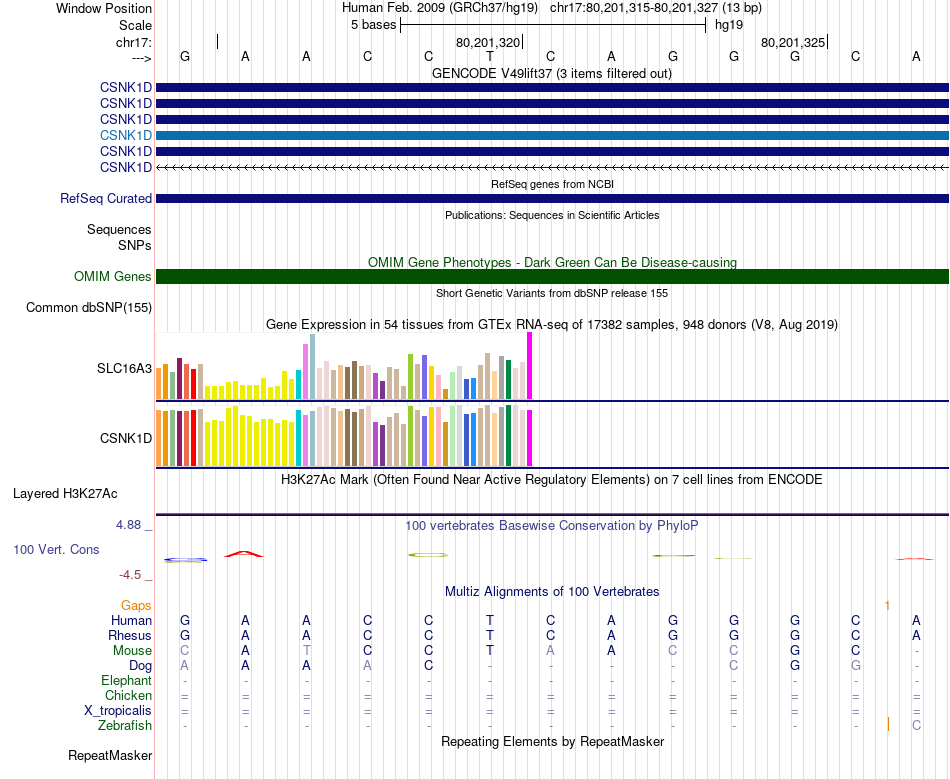
Task: Click the magenta bar in SLC16A3 chart
Action: click(x=530, y=366)
